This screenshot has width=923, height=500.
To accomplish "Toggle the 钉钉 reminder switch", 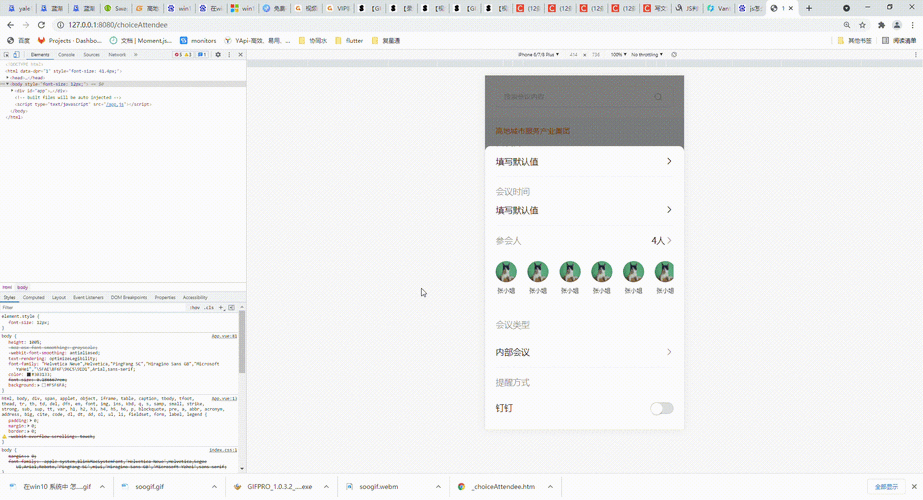I will tap(662, 408).
